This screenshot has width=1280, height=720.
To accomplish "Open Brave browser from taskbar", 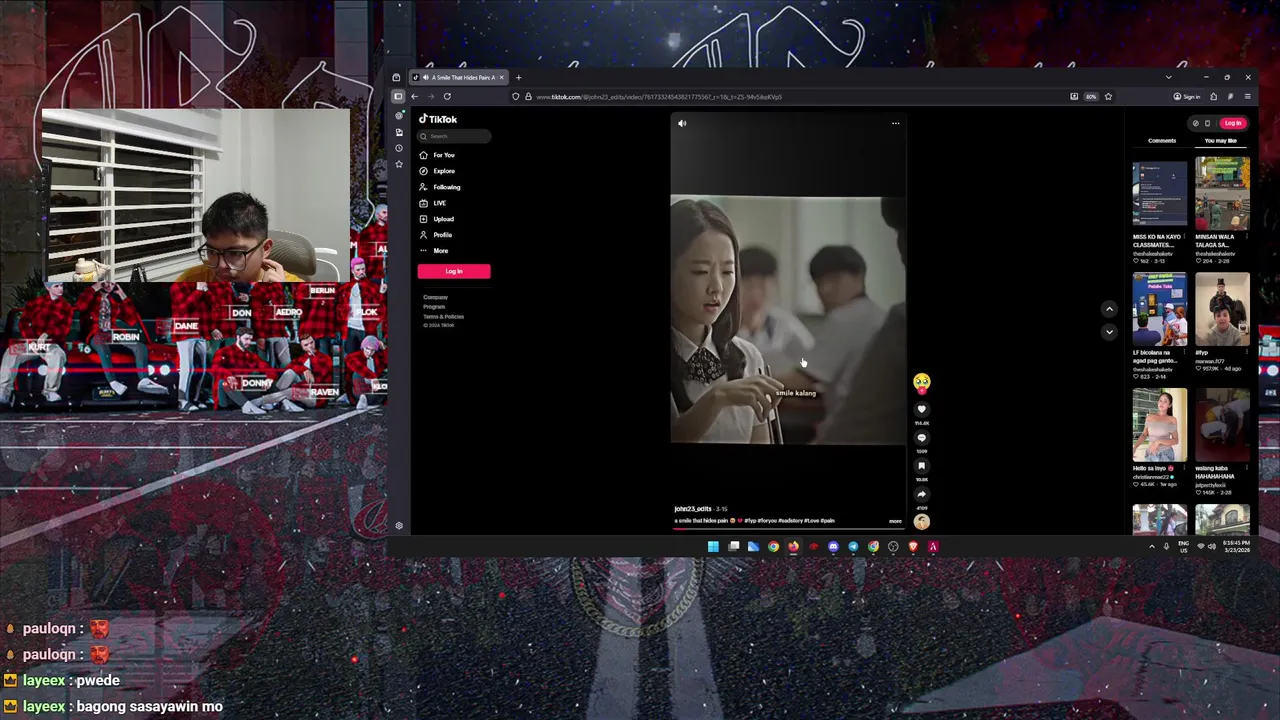I will pos(913,547).
